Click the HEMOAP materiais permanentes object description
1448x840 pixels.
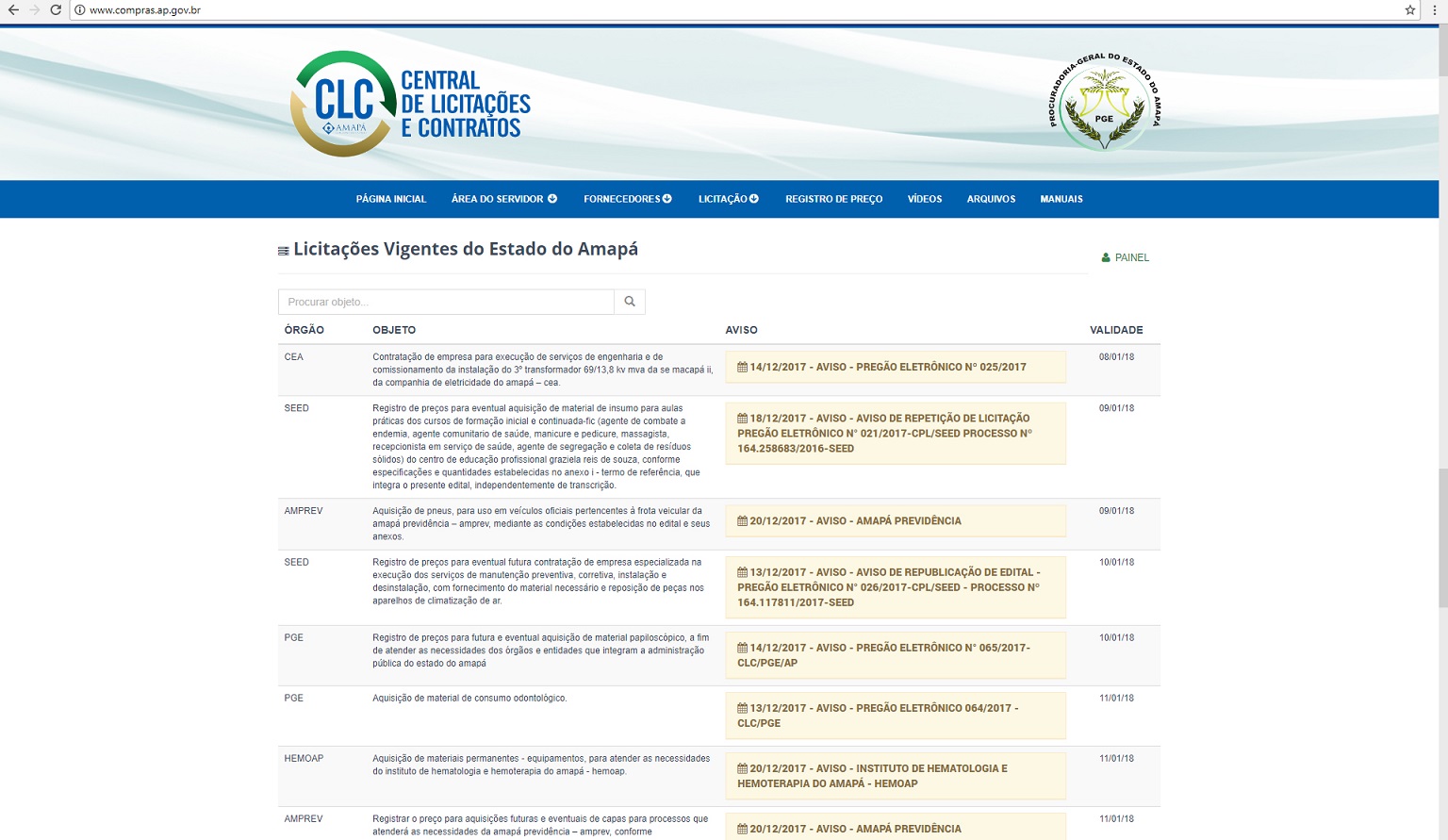point(541,765)
